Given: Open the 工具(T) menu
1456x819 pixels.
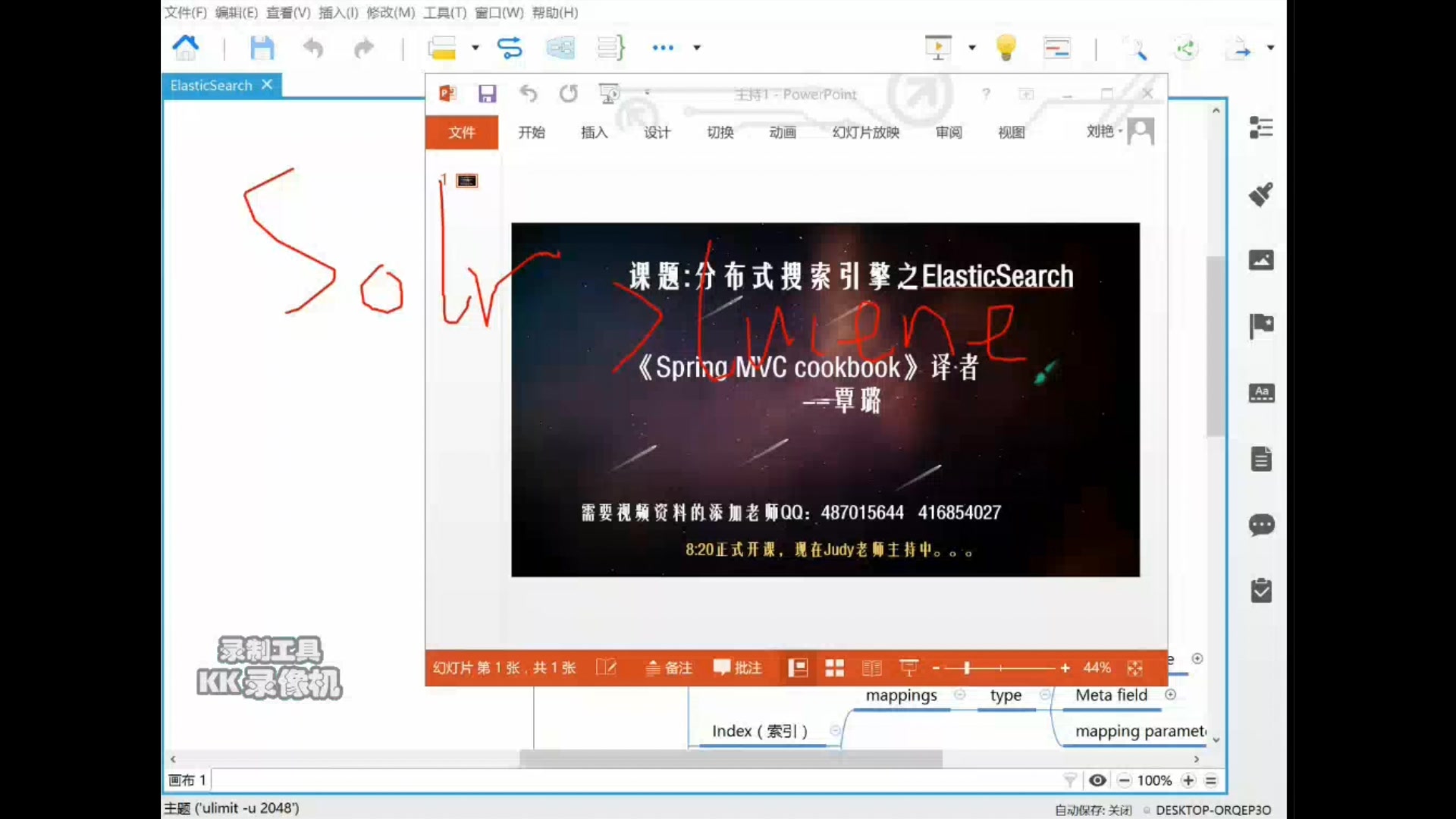Looking at the screenshot, I should point(444,12).
